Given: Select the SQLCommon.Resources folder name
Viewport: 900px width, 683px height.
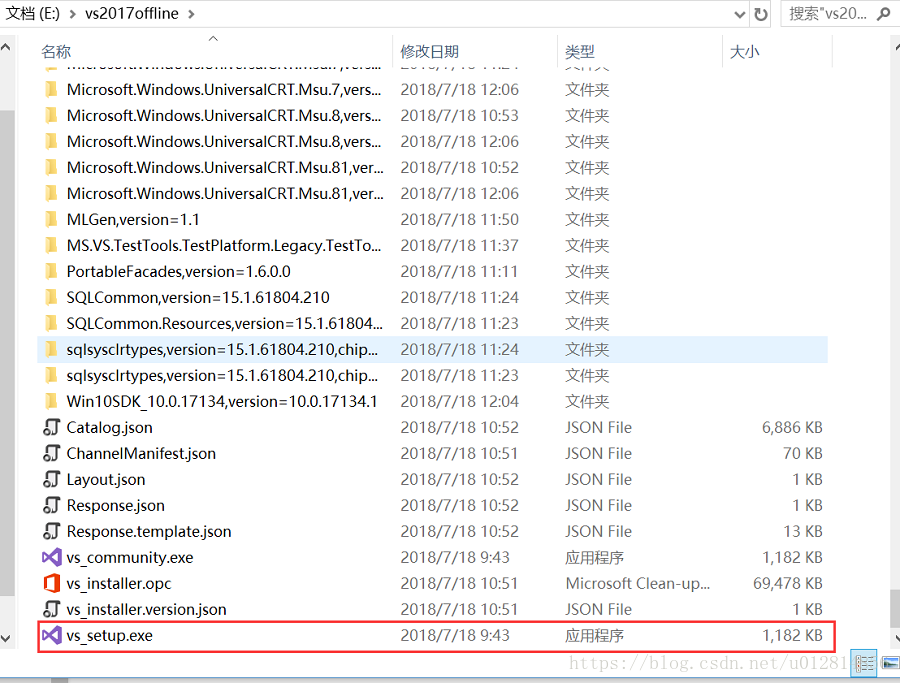Looking at the screenshot, I should [x=224, y=323].
